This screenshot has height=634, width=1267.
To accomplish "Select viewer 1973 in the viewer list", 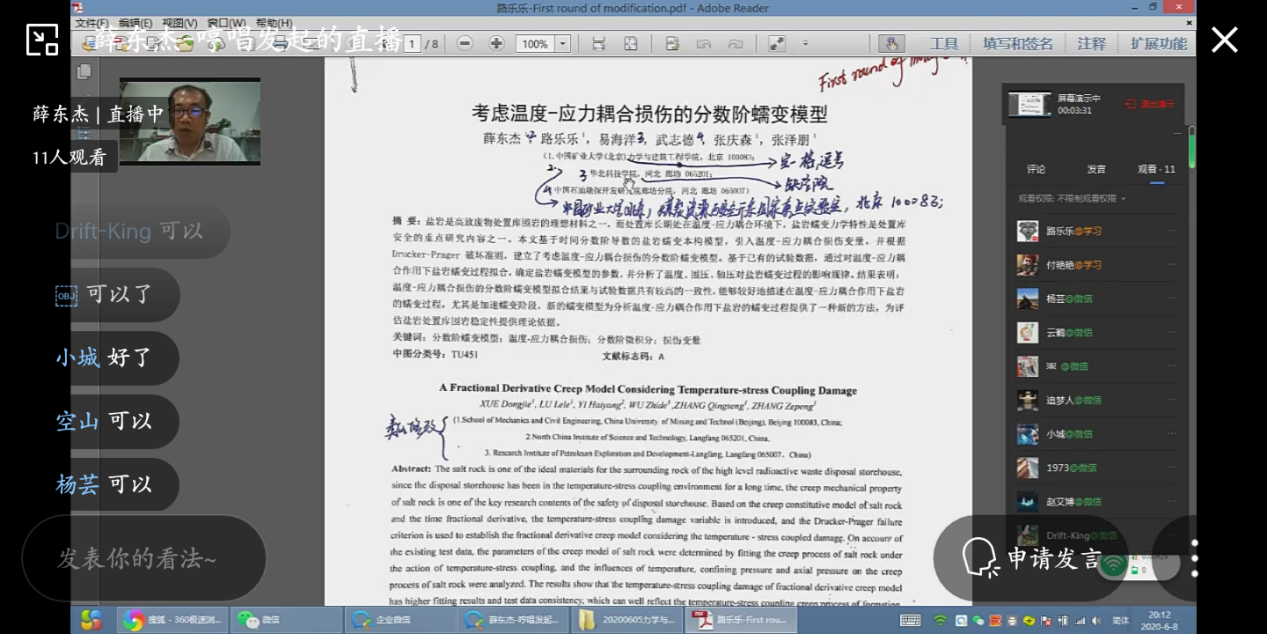I will coord(1097,467).
